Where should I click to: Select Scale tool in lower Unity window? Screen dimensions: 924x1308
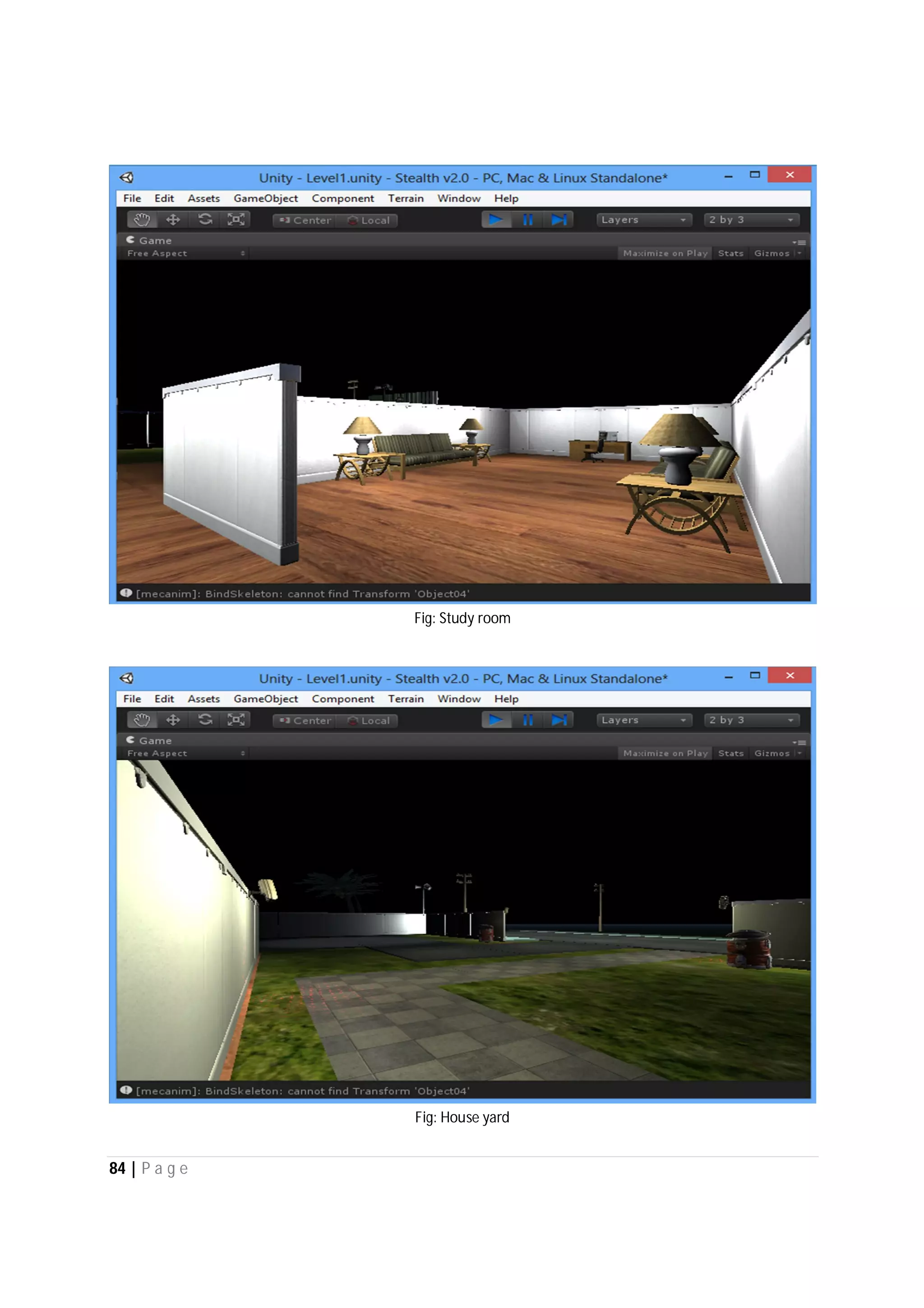[x=236, y=720]
